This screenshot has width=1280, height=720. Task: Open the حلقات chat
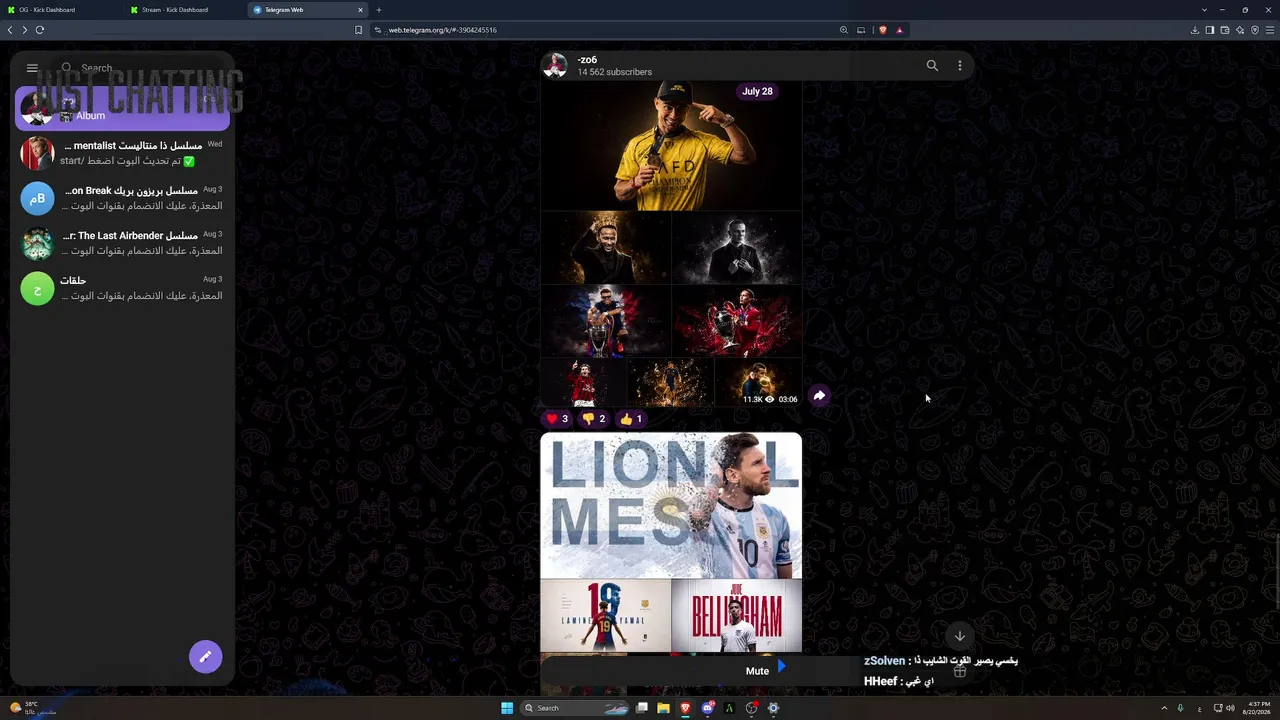coord(123,288)
